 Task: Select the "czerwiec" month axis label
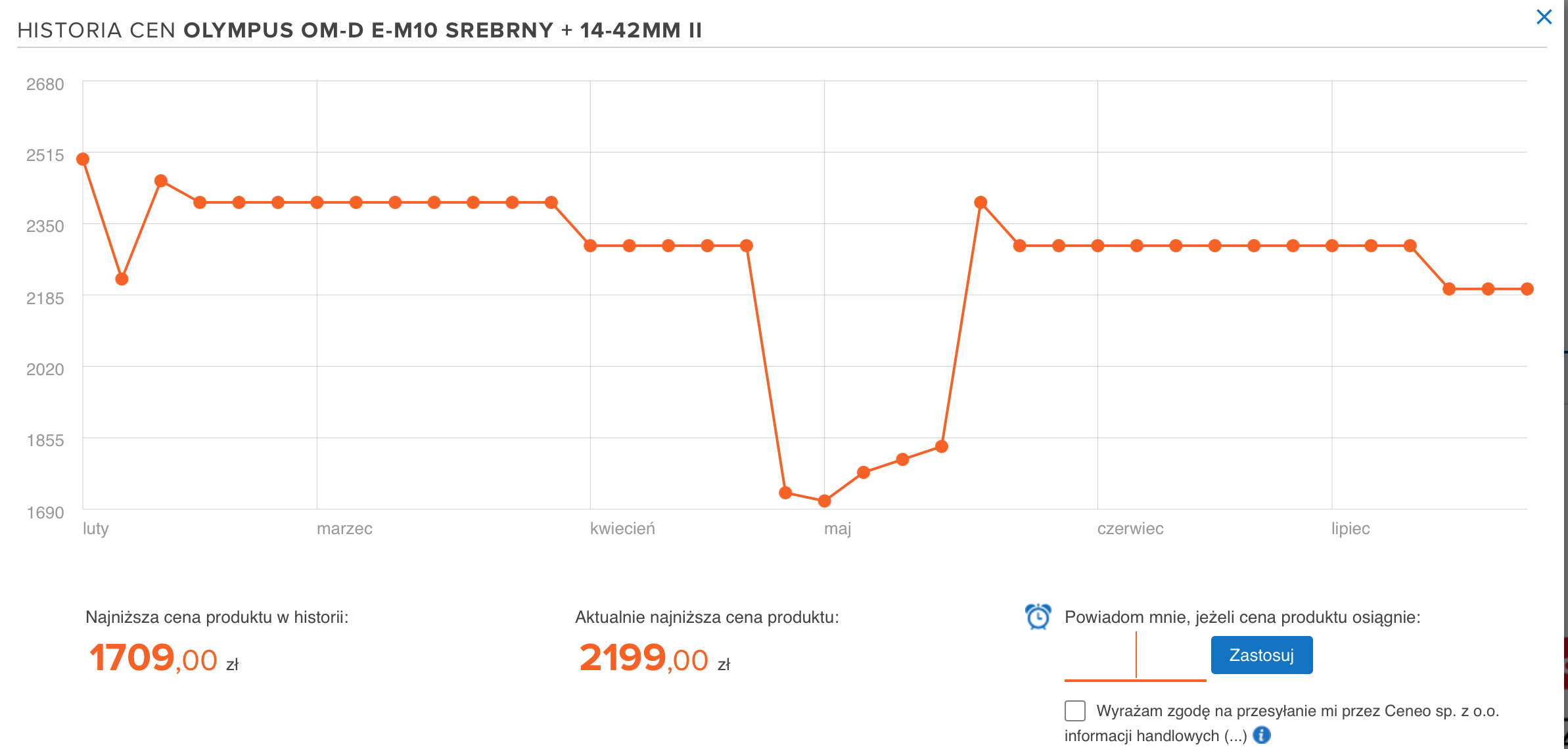pyautogui.click(x=1130, y=529)
